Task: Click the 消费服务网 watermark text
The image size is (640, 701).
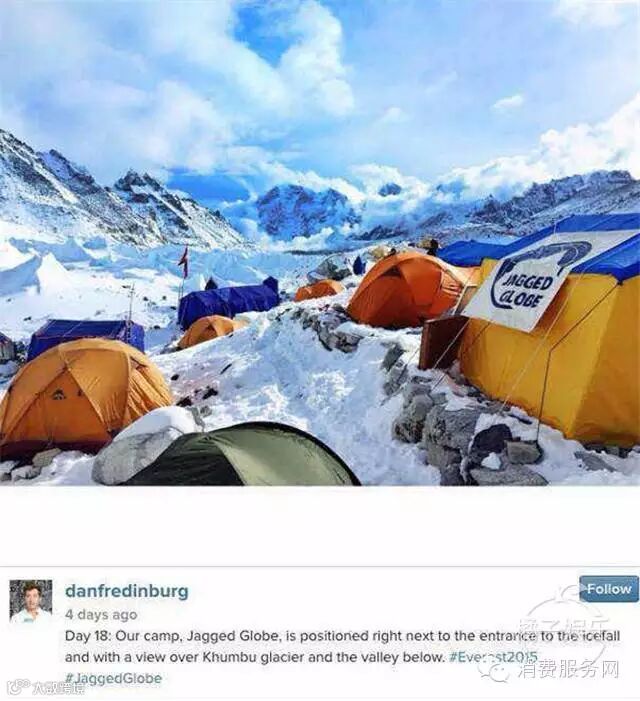Action: click(x=569, y=671)
